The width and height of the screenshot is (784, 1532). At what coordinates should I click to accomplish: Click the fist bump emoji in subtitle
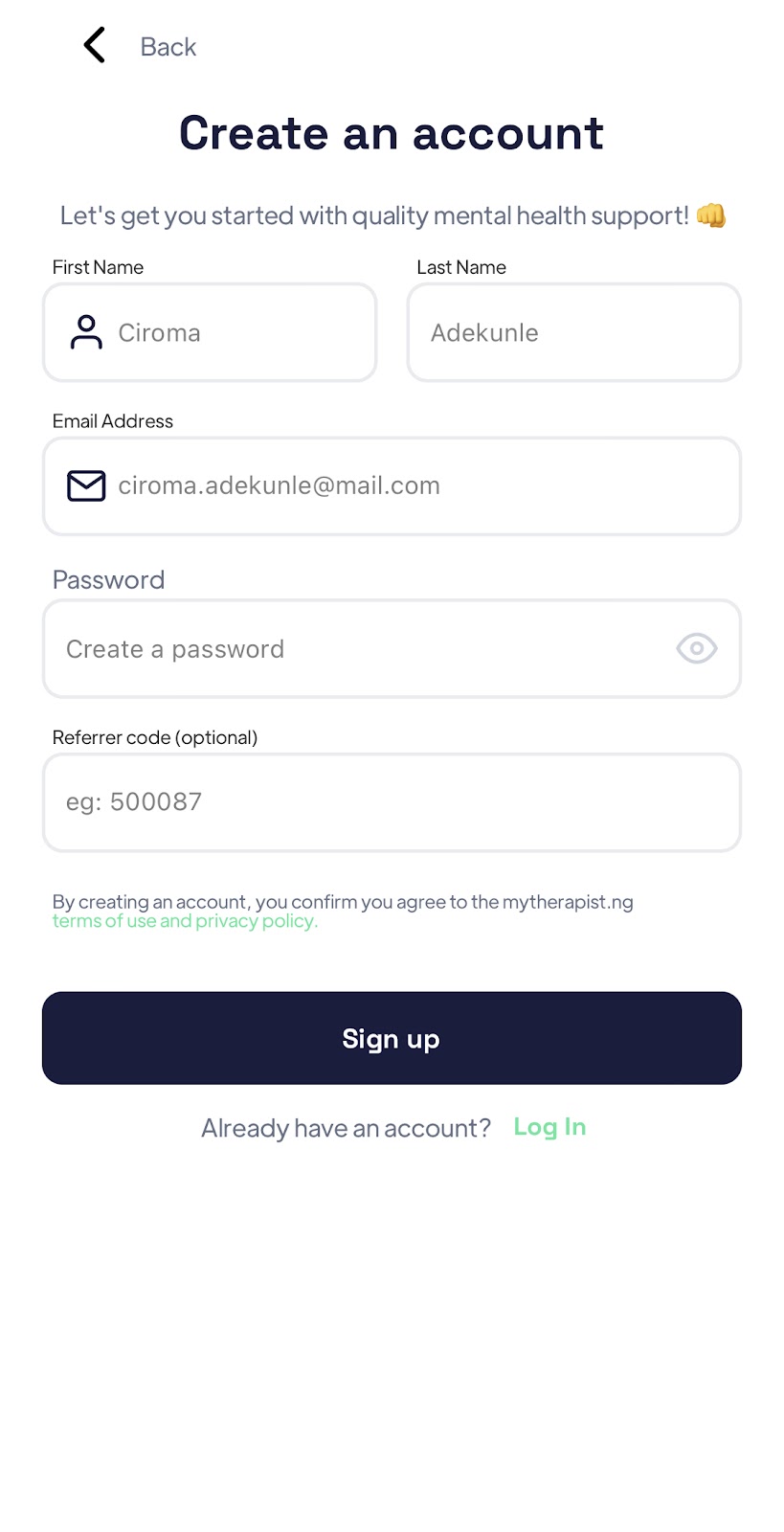[x=710, y=215]
